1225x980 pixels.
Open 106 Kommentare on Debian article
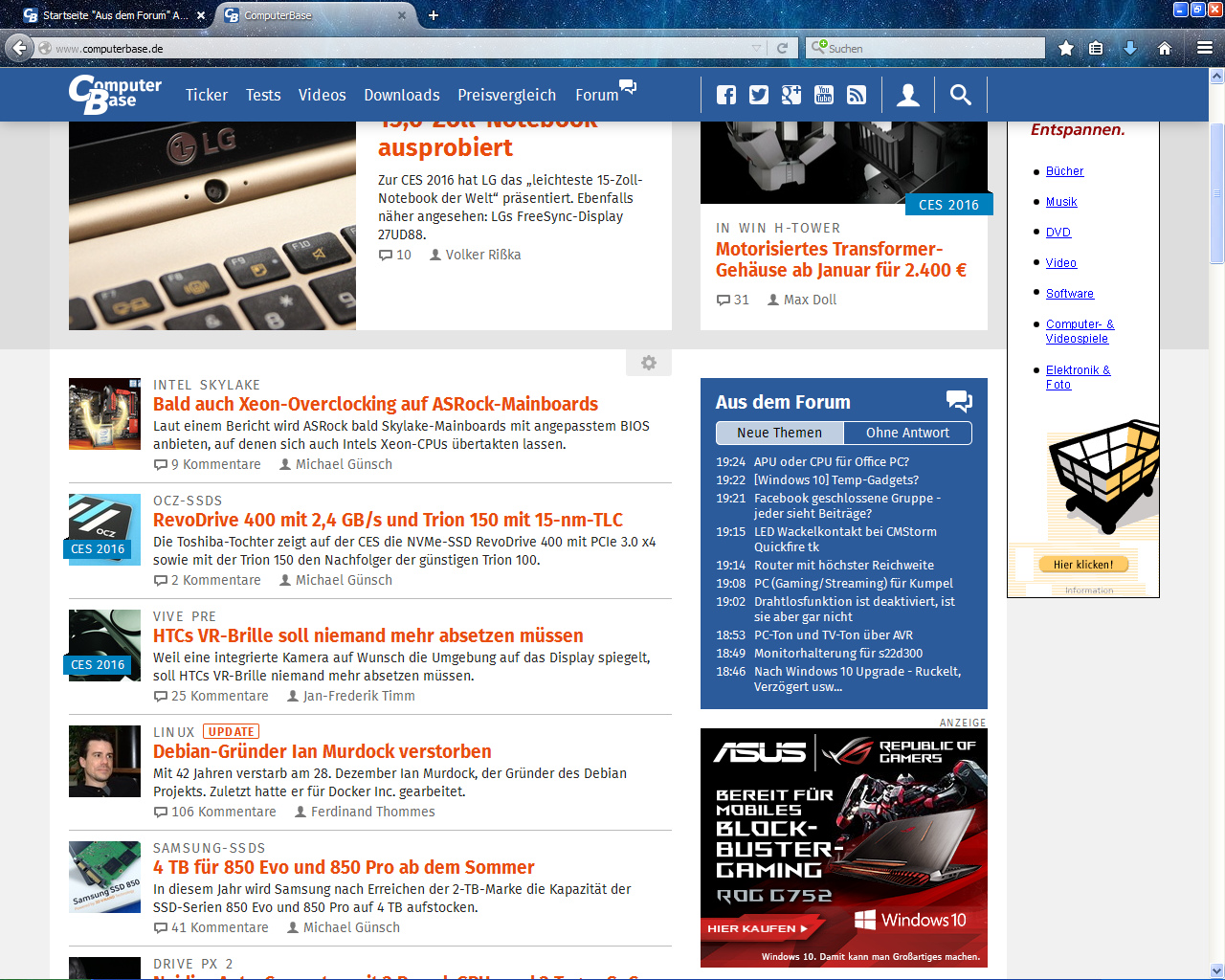pos(215,812)
